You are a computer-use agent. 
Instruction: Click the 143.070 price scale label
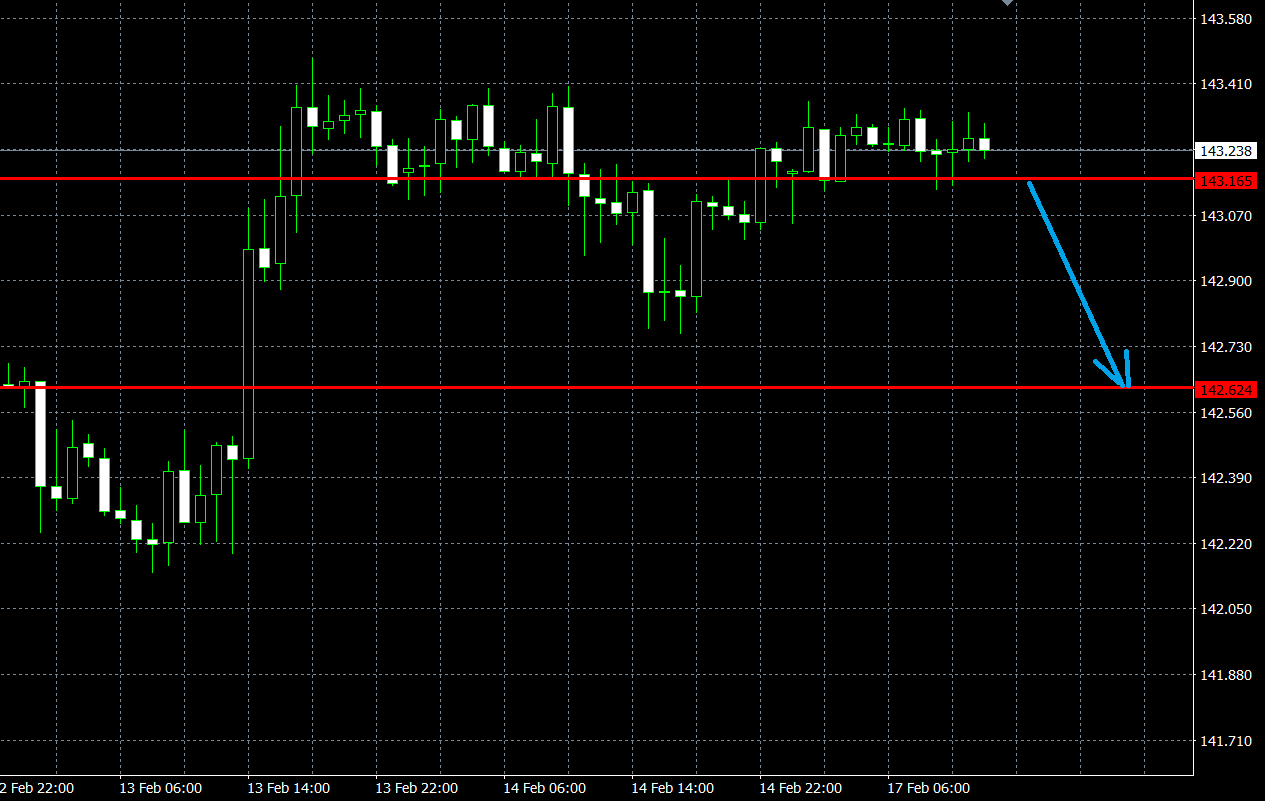[1226, 215]
